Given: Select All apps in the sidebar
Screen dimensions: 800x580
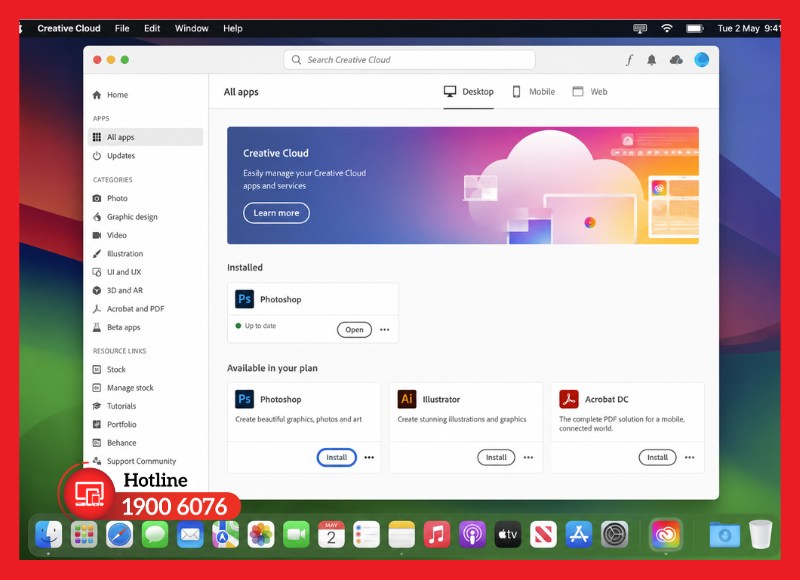Looking at the screenshot, I should [x=145, y=137].
